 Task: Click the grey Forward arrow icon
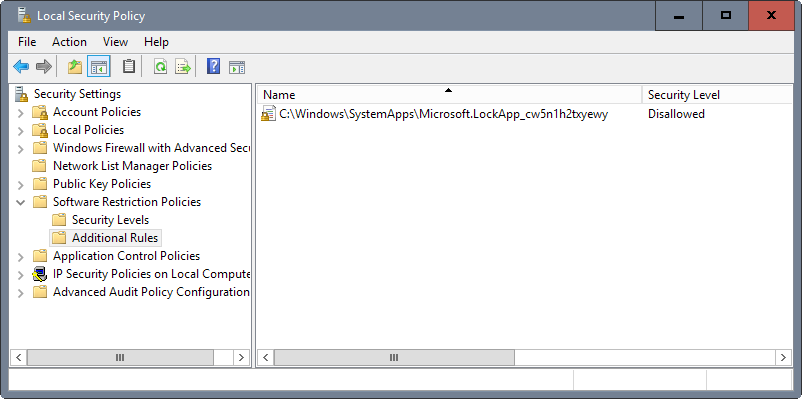[x=44, y=66]
